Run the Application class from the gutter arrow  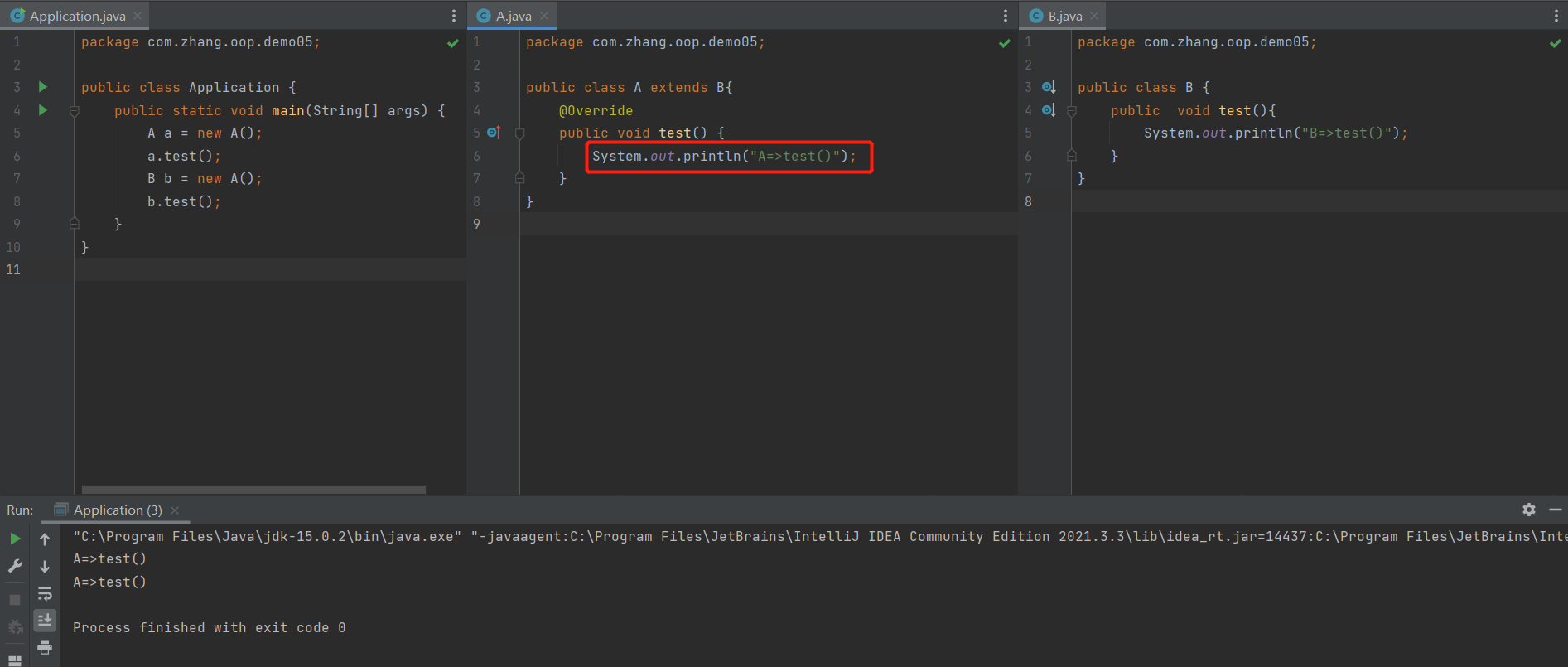(43, 87)
